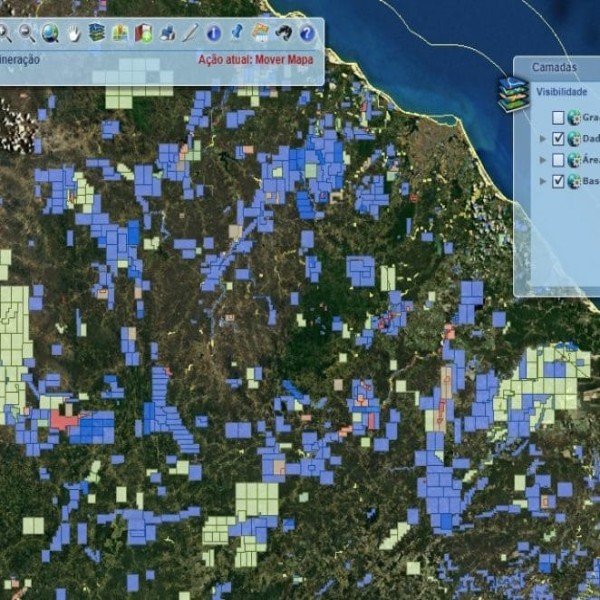The image size is (600, 600).
Task: Expand the 'Bas' layer group arrow
Action: (543, 181)
